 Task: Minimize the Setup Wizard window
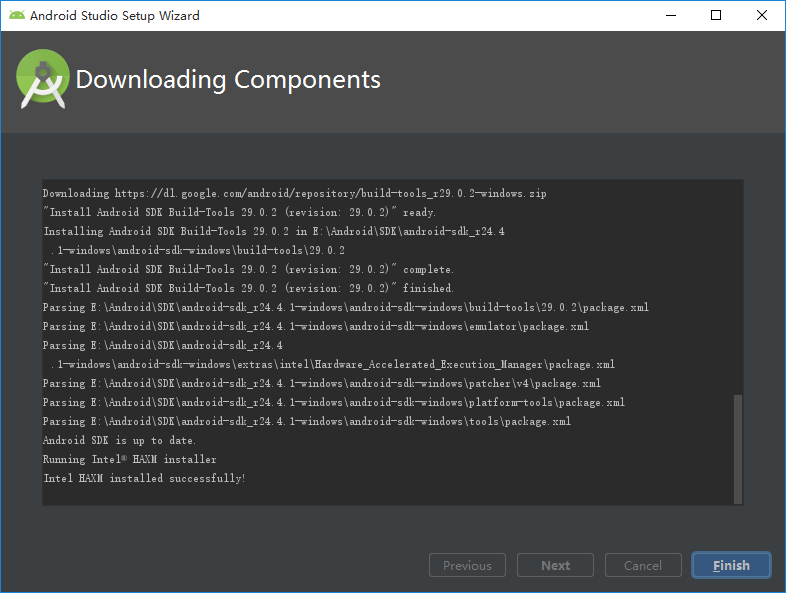click(x=671, y=16)
